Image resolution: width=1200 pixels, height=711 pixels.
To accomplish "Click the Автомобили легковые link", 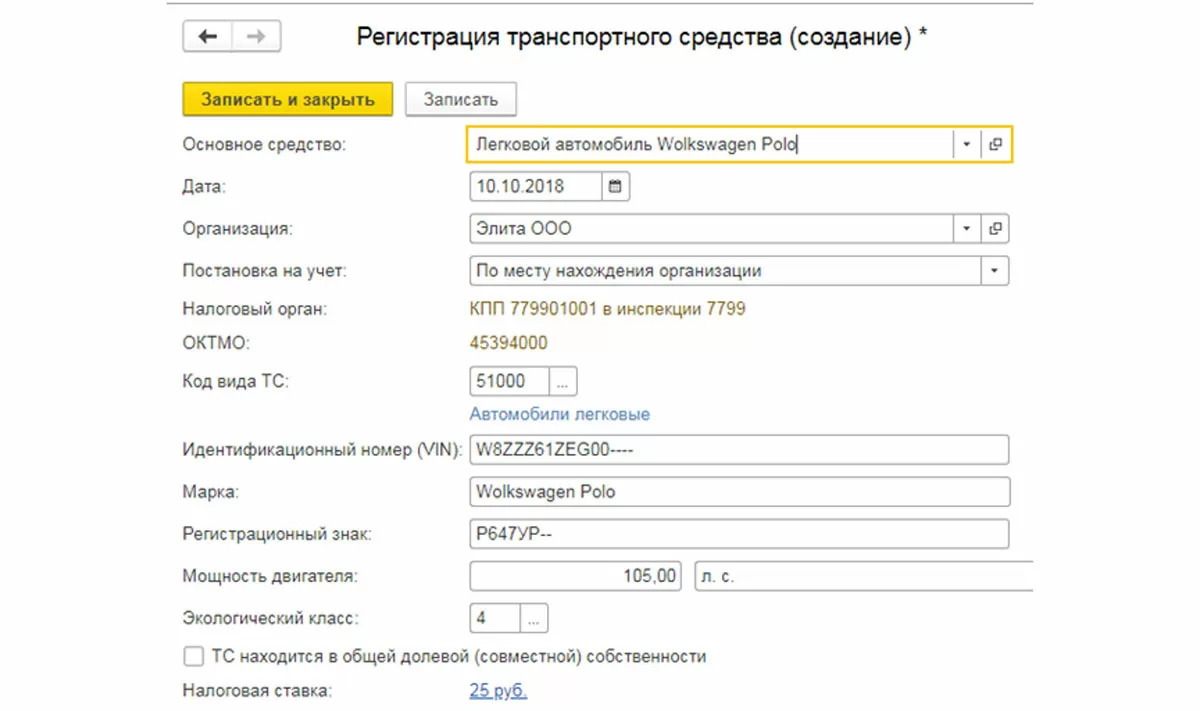I will click(x=560, y=414).
